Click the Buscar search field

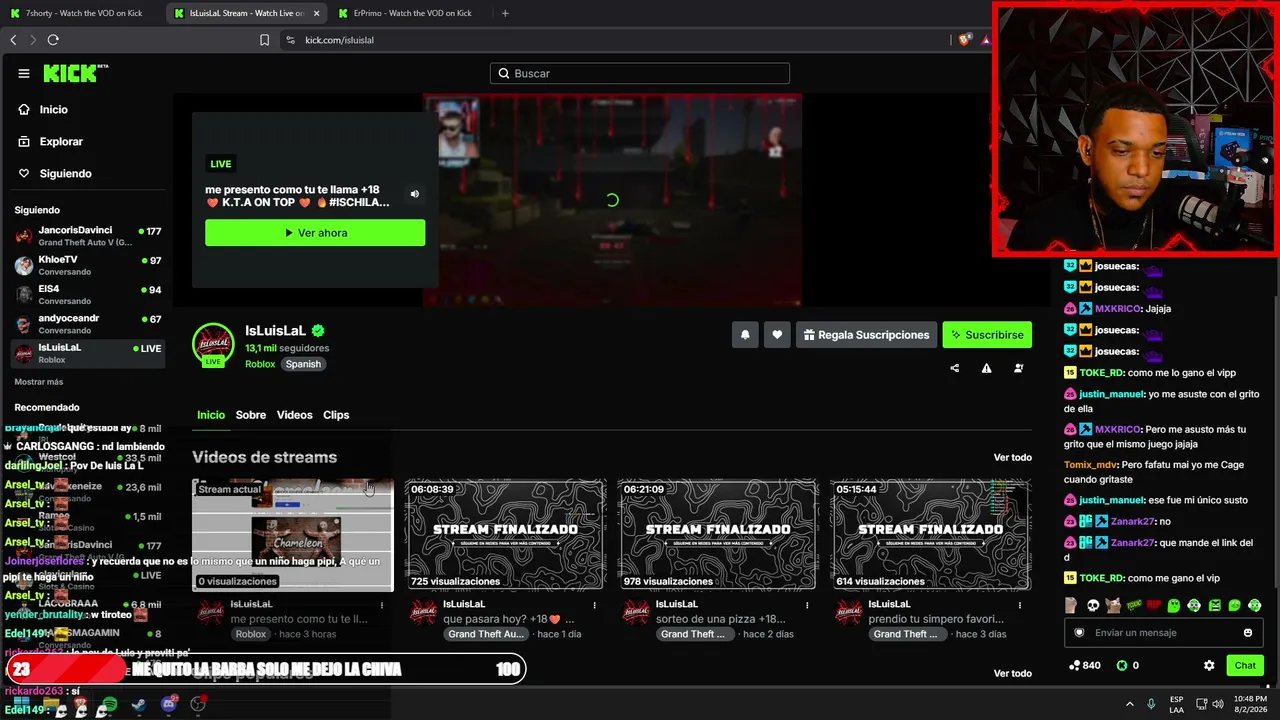pyautogui.click(x=640, y=73)
